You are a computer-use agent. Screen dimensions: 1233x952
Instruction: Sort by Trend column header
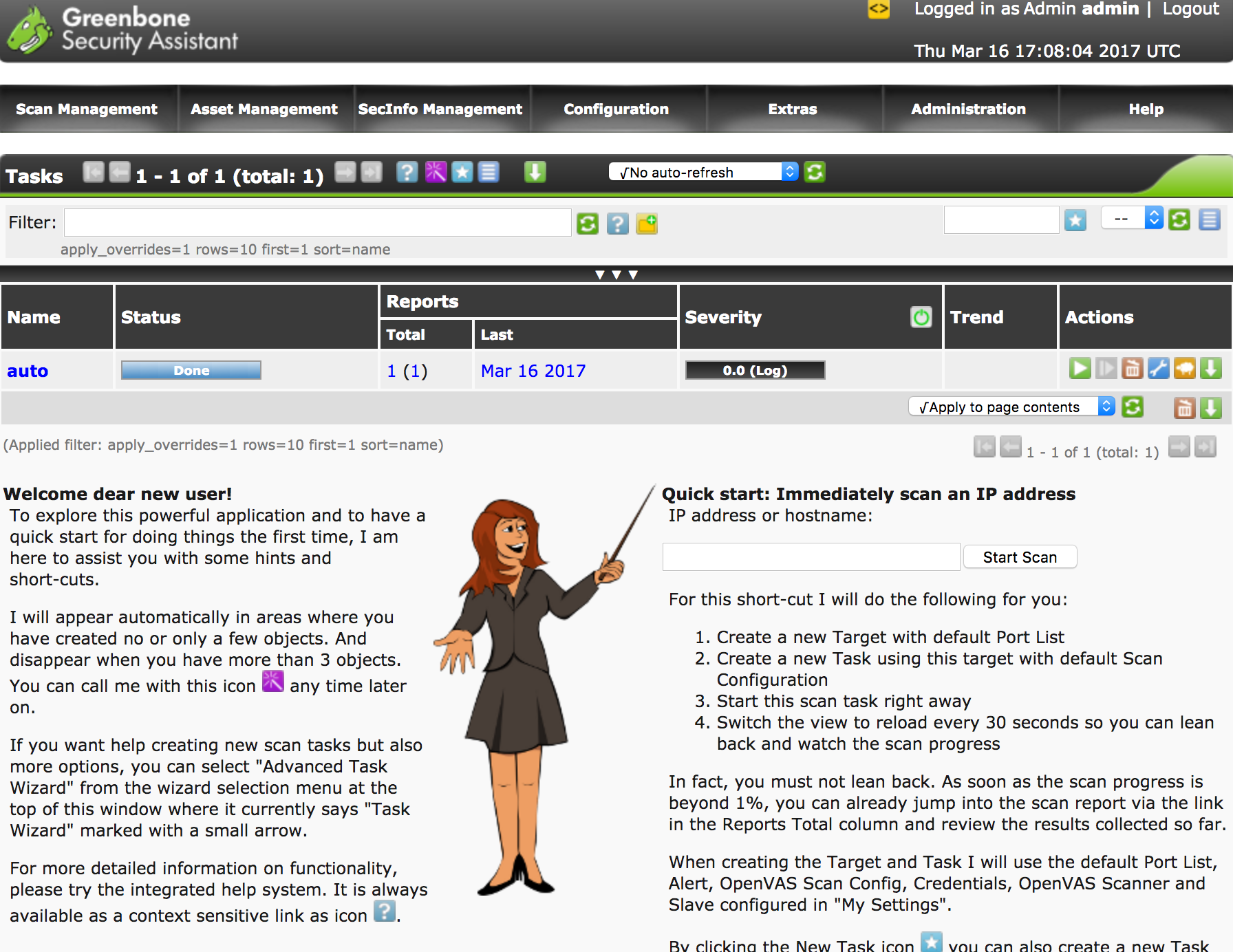point(976,317)
